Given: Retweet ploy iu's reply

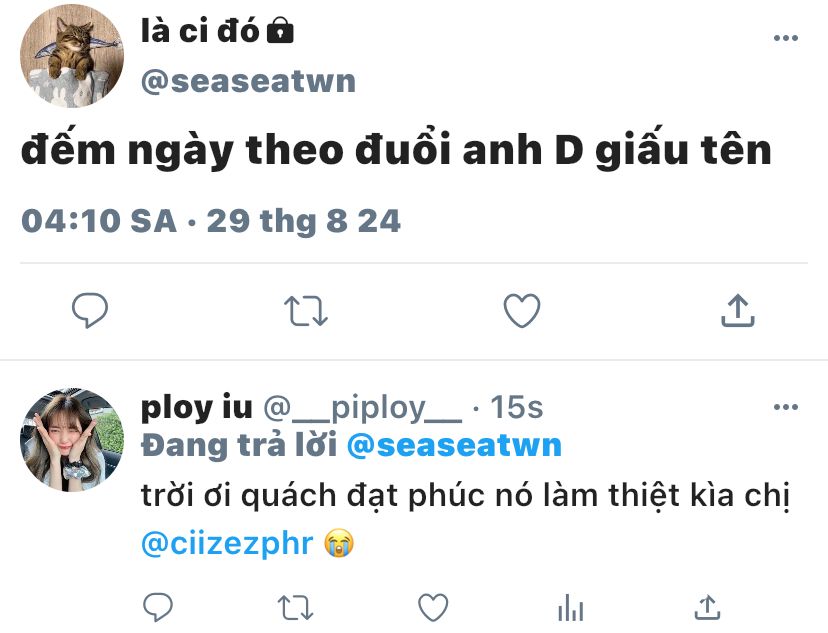Looking at the screenshot, I should coord(295,607).
